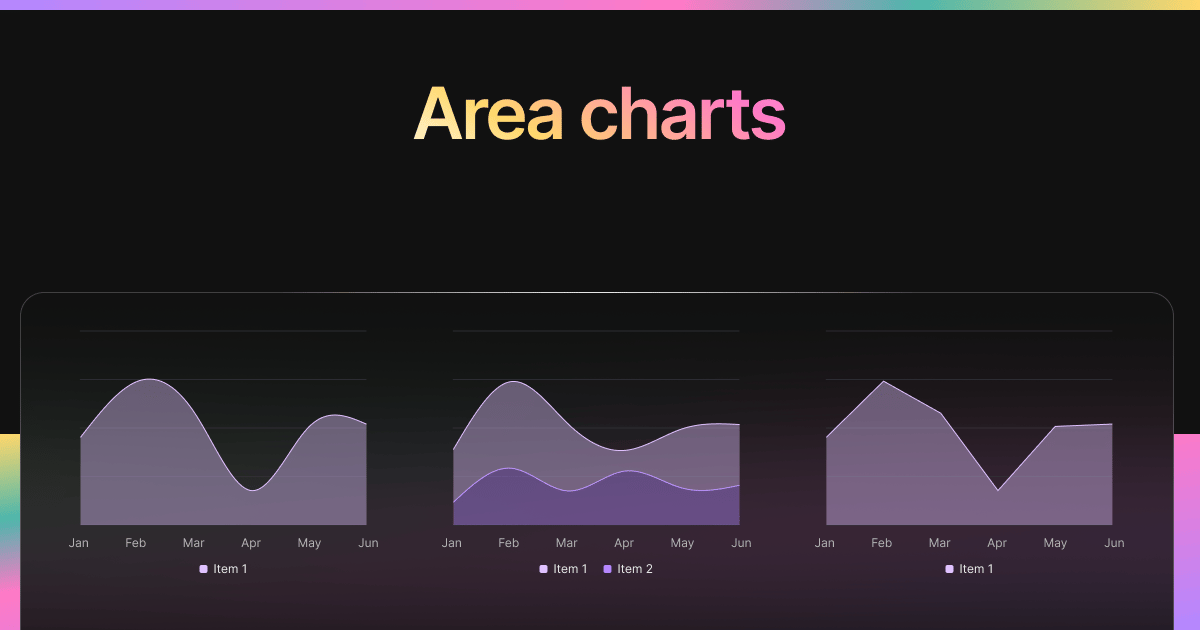Click the Jun axis label on the middle chart
The image size is (1200, 630).
[x=741, y=543]
